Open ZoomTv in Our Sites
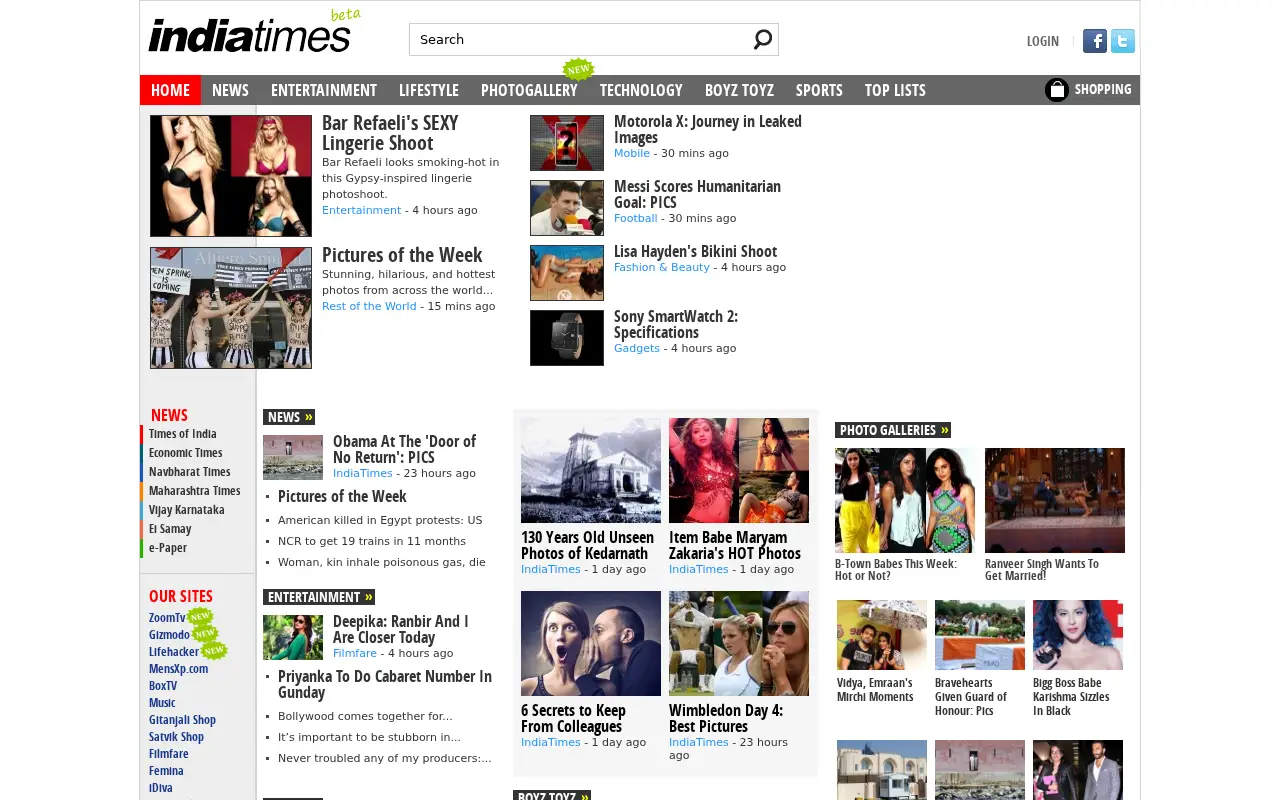 click(167, 618)
